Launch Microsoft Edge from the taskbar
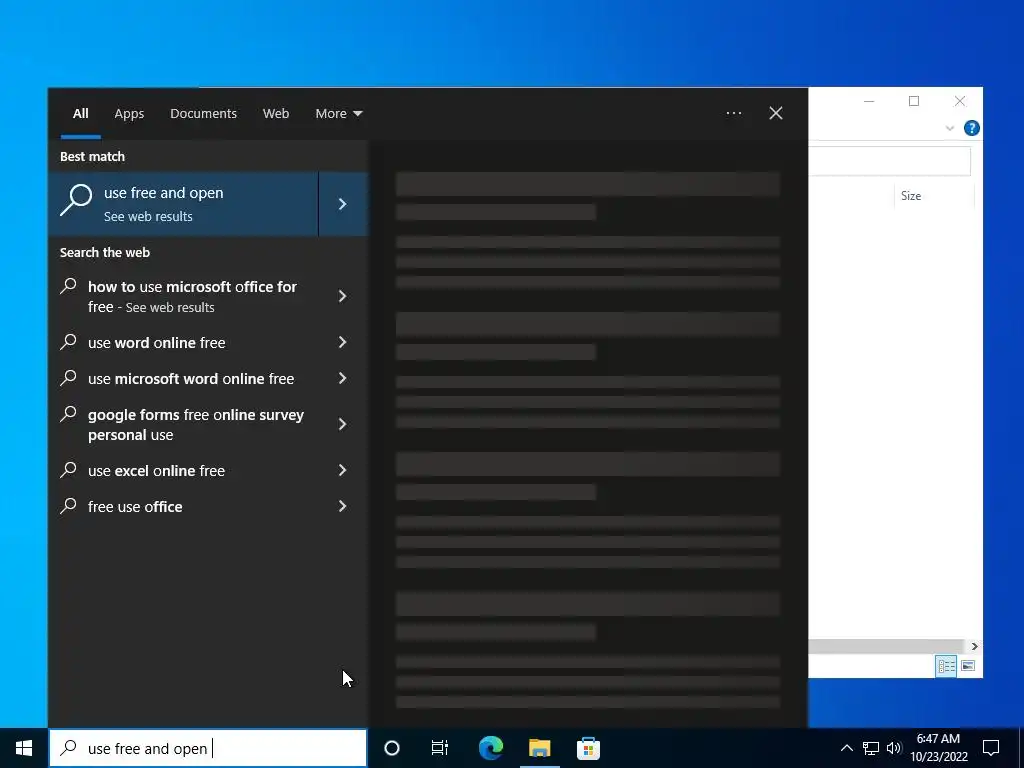The image size is (1024, 768). point(491,748)
